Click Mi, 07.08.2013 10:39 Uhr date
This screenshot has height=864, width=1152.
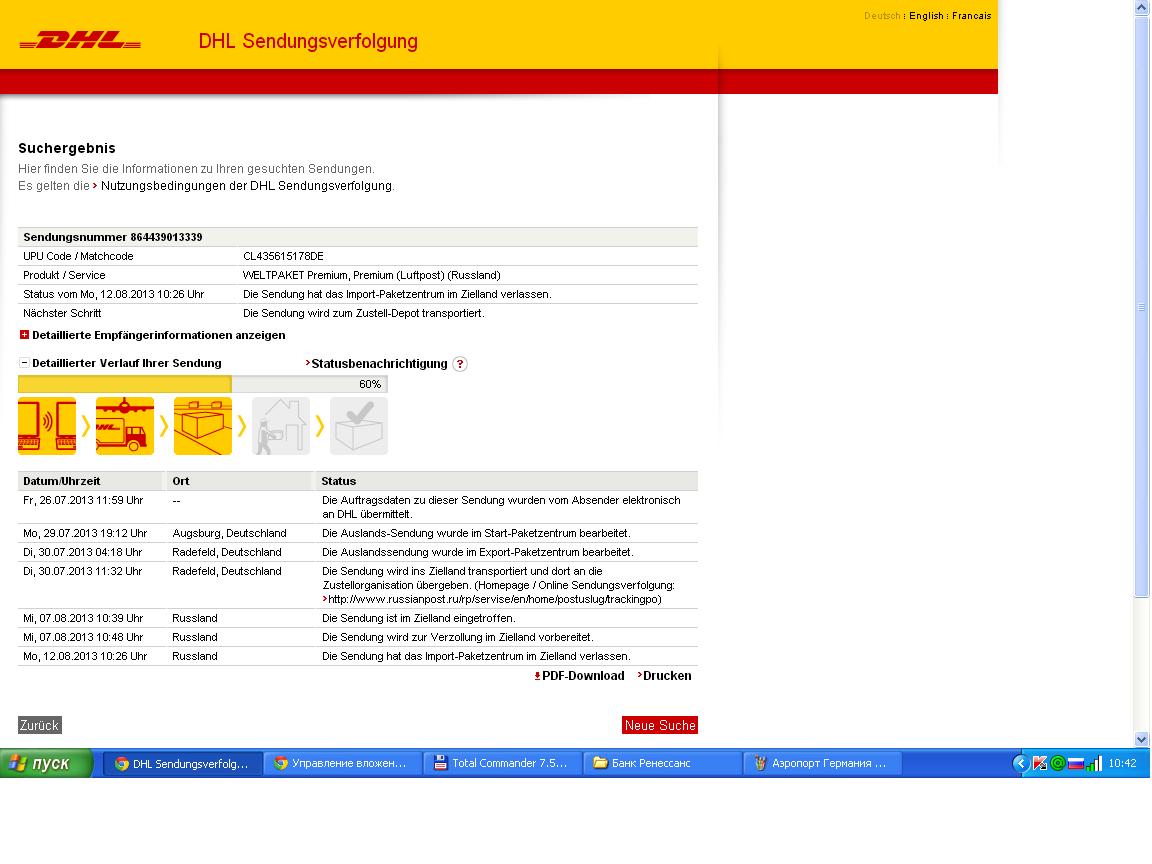click(x=83, y=619)
